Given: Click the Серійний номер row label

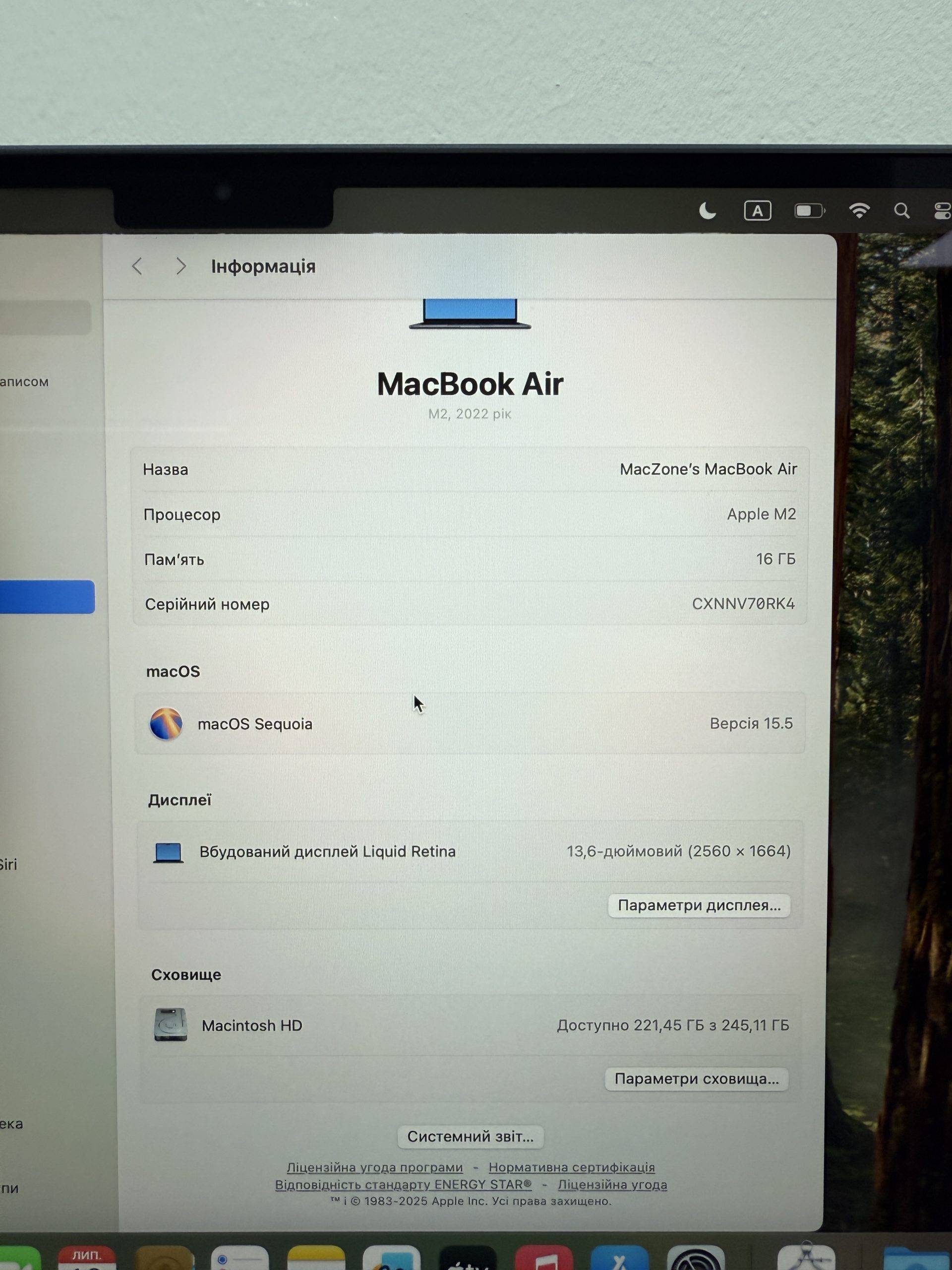Looking at the screenshot, I should [207, 604].
